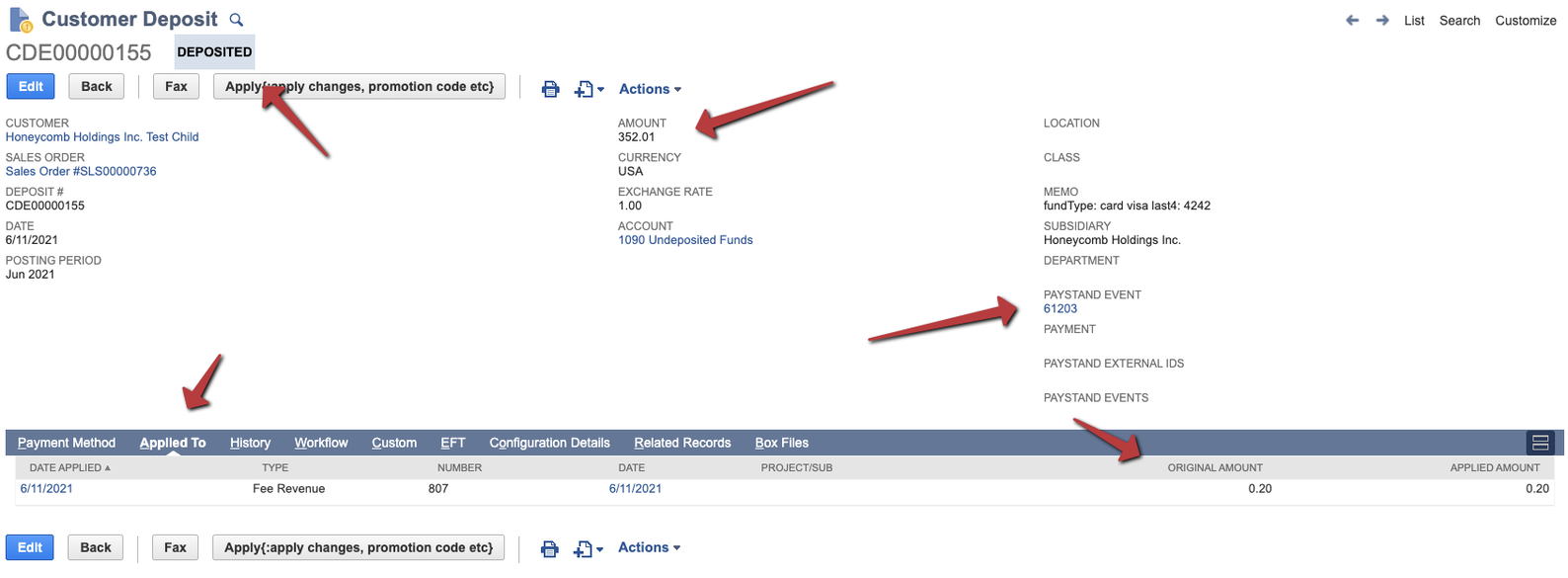Click the subsidiary value Honeycomb Holdings Inc.
1568x578 pixels.
(x=1112, y=240)
